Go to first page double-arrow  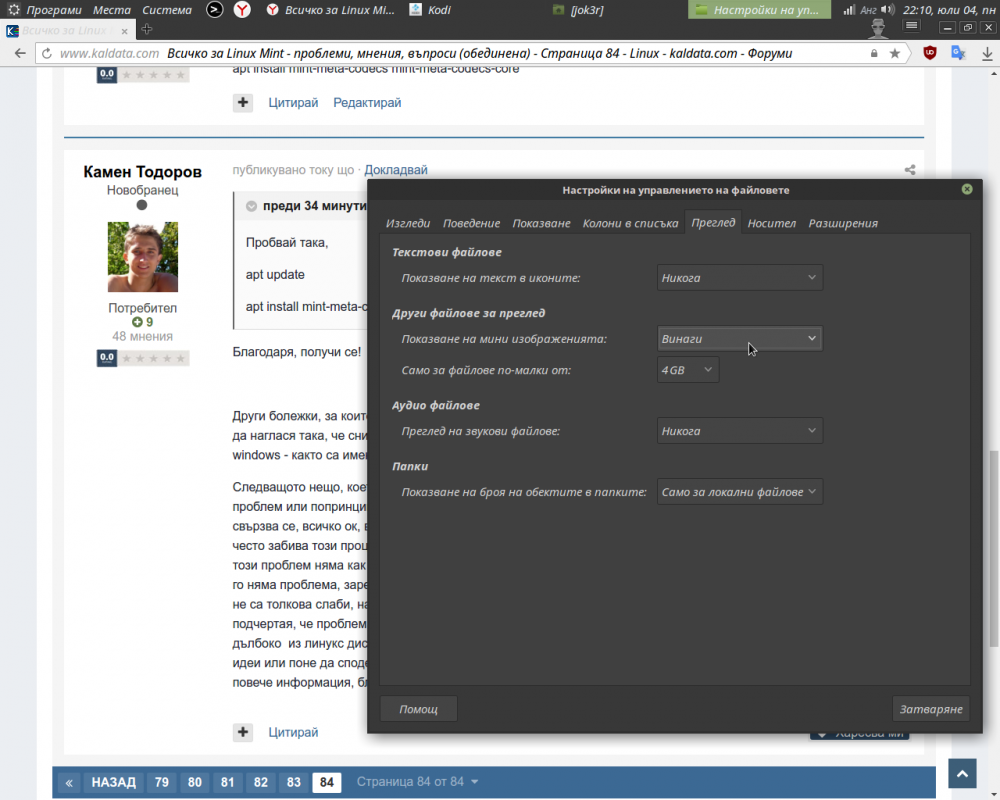[69, 782]
